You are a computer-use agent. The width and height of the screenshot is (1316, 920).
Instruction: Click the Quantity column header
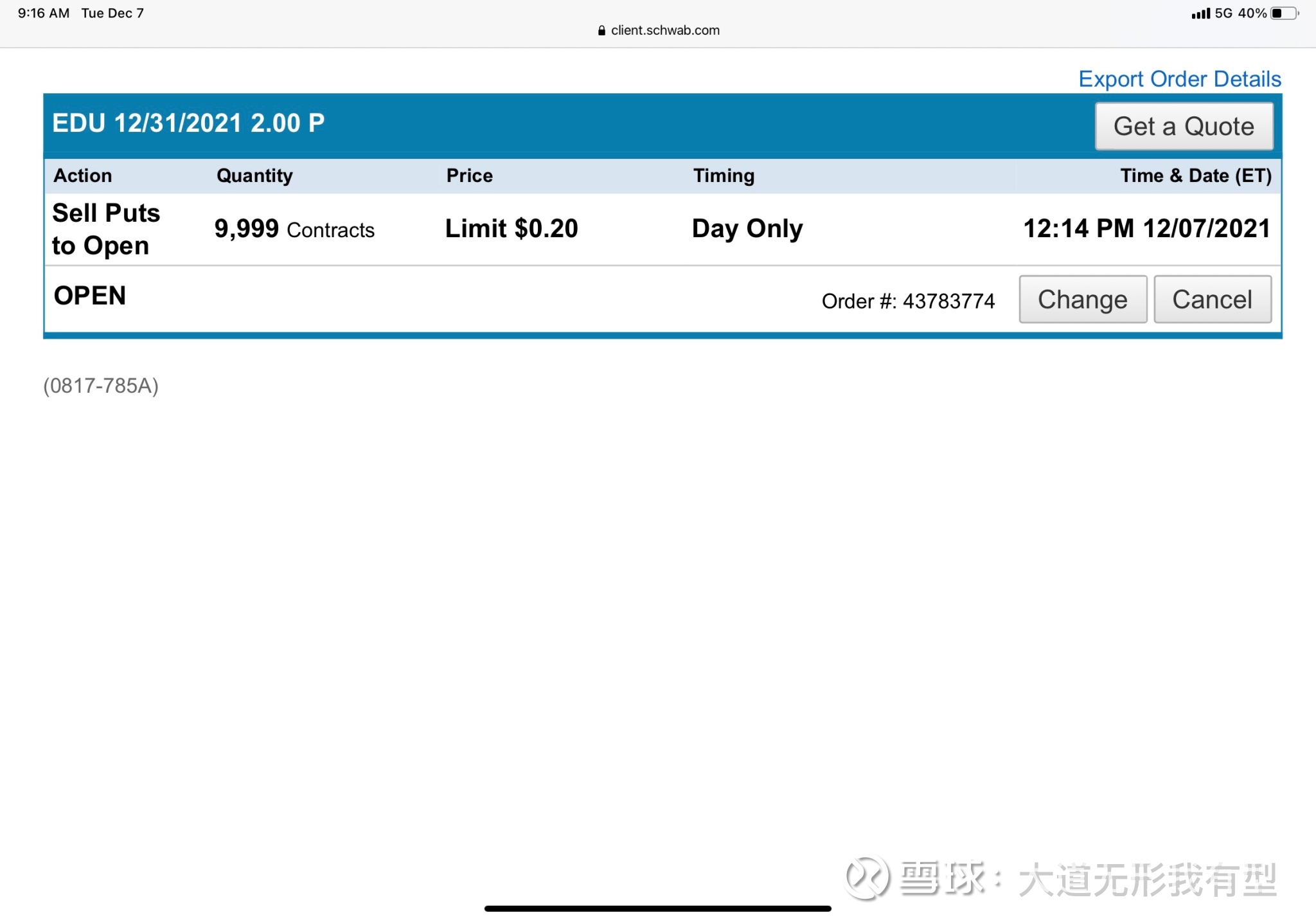(x=254, y=176)
